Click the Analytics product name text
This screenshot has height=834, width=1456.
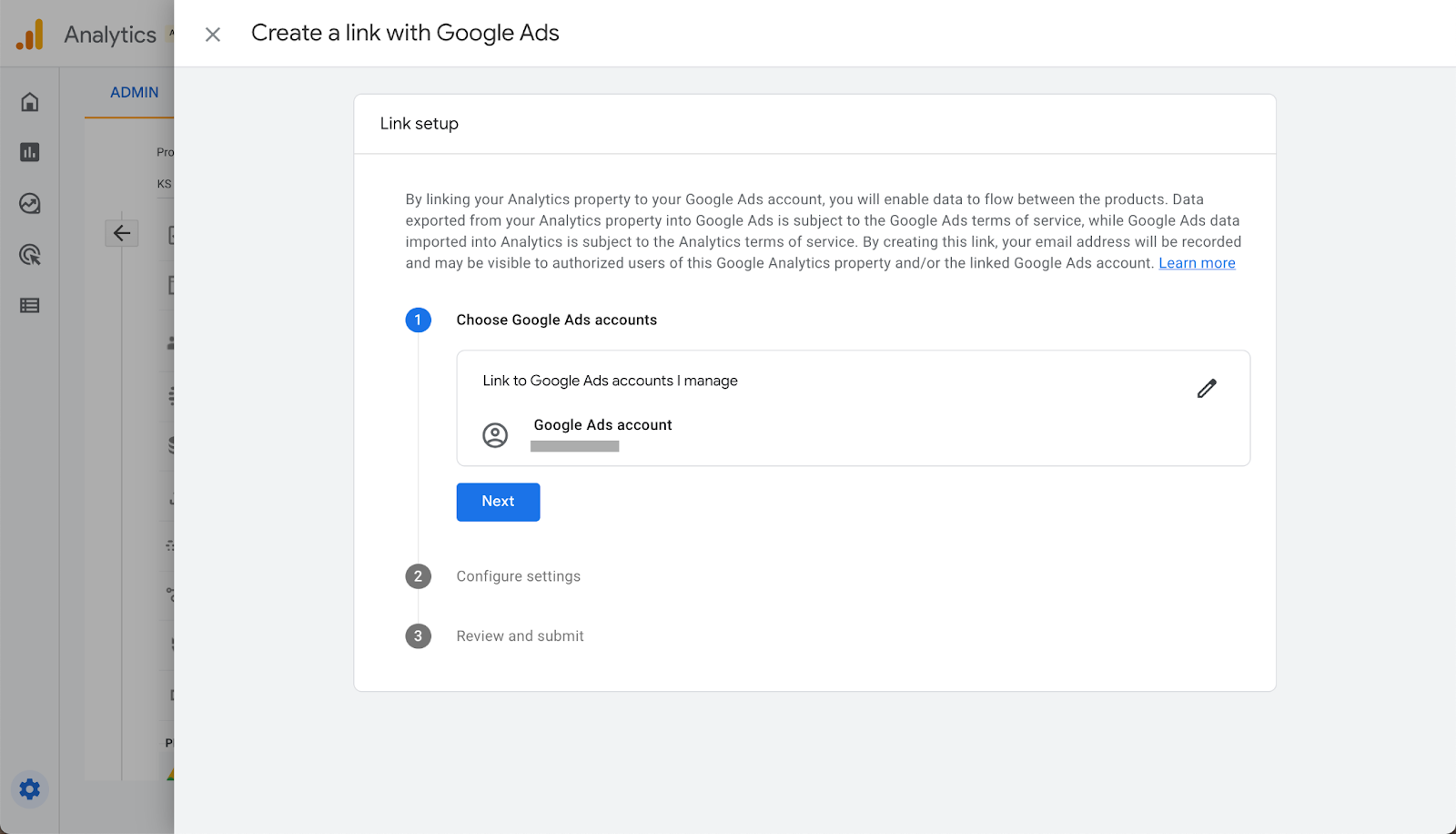click(110, 35)
